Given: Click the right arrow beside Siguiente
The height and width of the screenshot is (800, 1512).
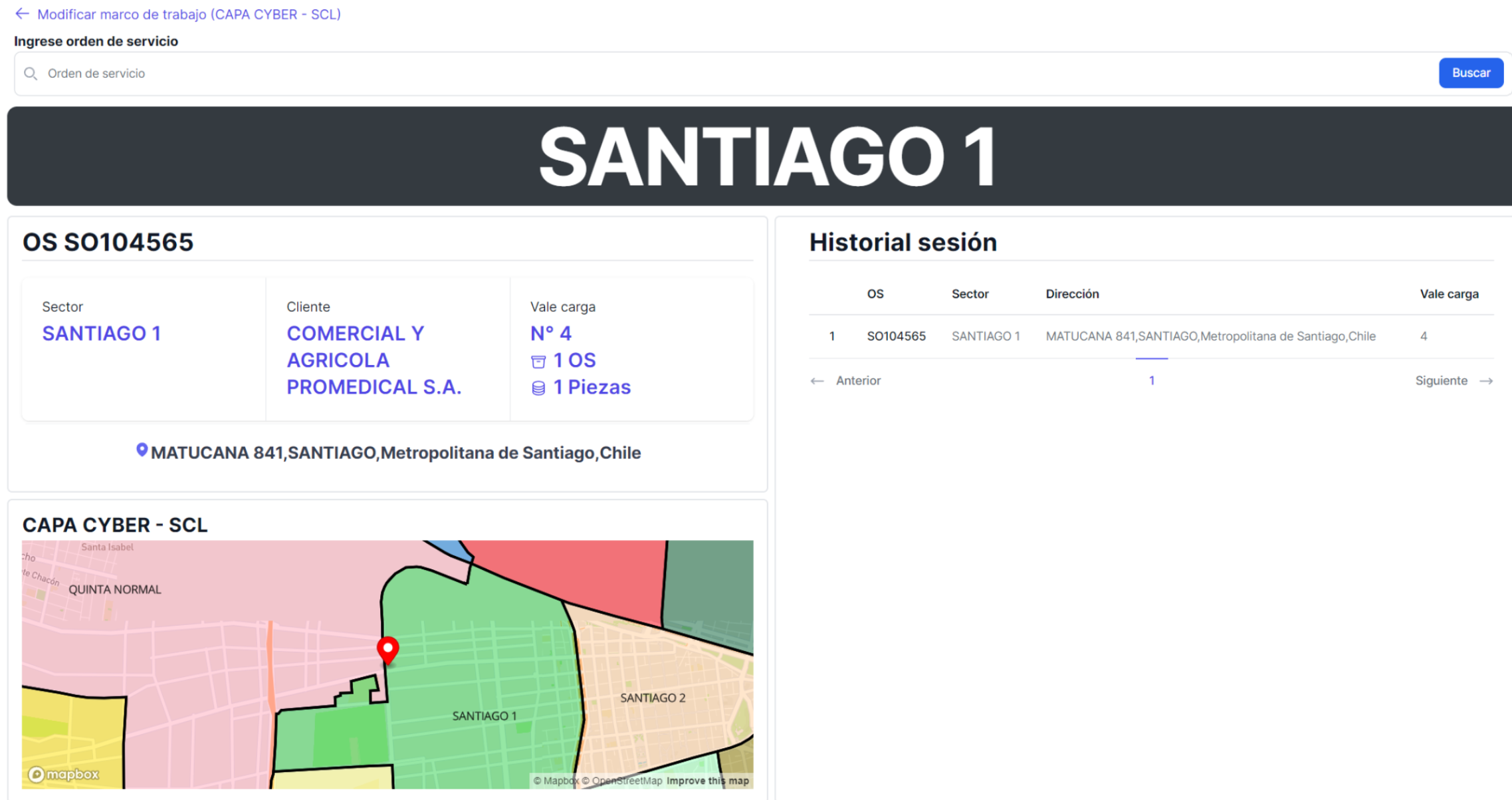Looking at the screenshot, I should pos(1487,381).
